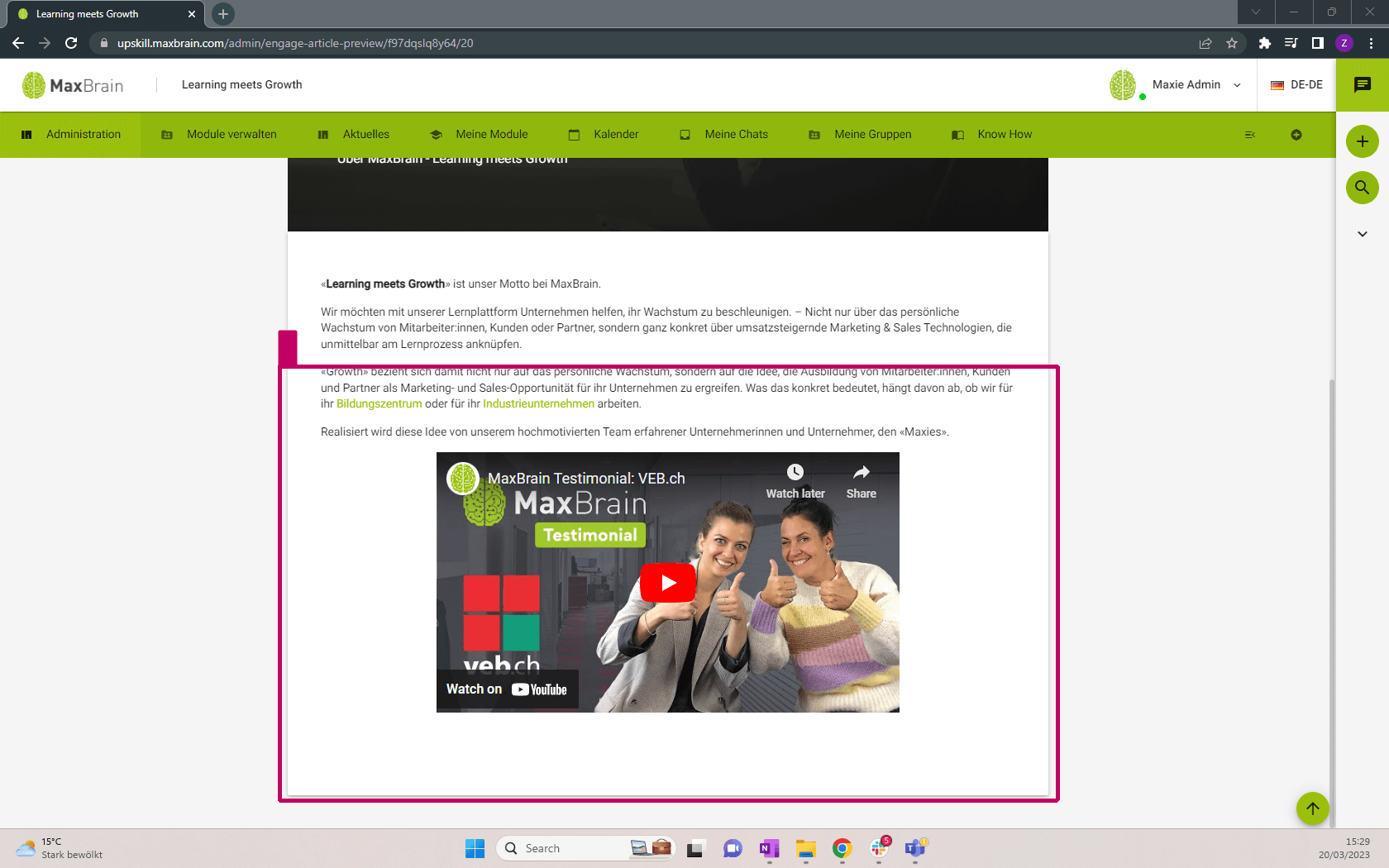The height and width of the screenshot is (868, 1389).
Task: Open Meine Module
Action: point(479,134)
